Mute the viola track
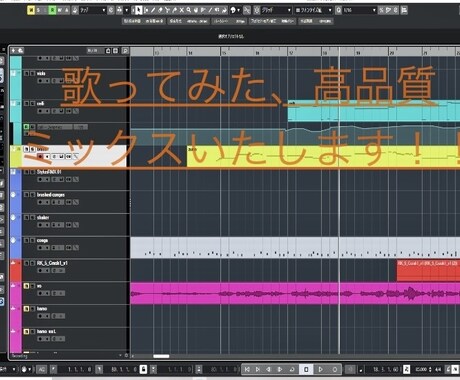 (26, 73)
